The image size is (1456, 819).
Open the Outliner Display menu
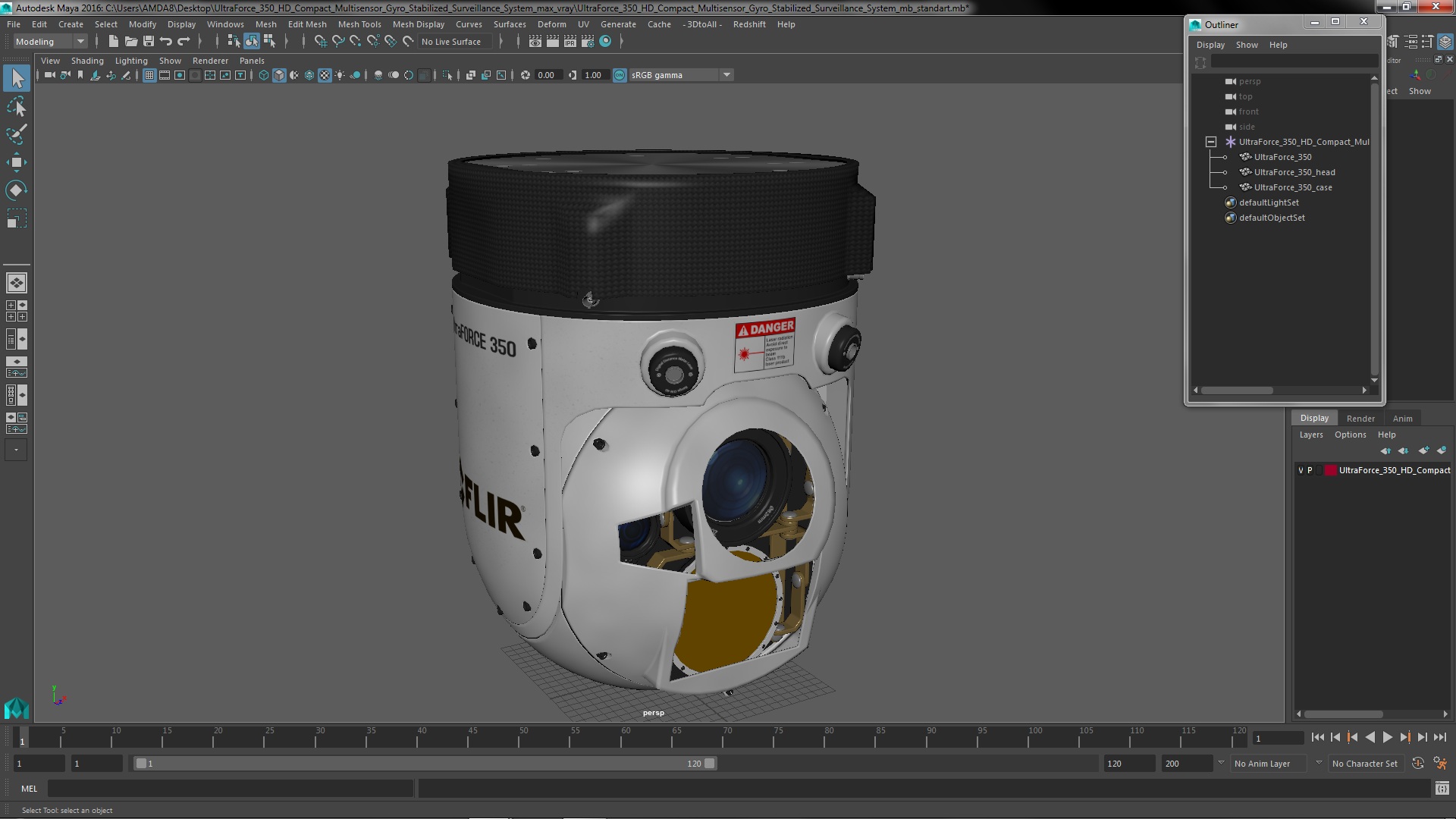click(x=1210, y=45)
